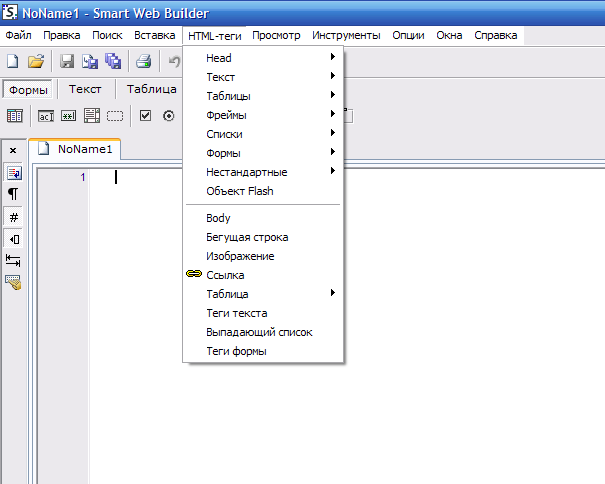
Task: Insert a radio button element icon
Action: pos(169,116)
